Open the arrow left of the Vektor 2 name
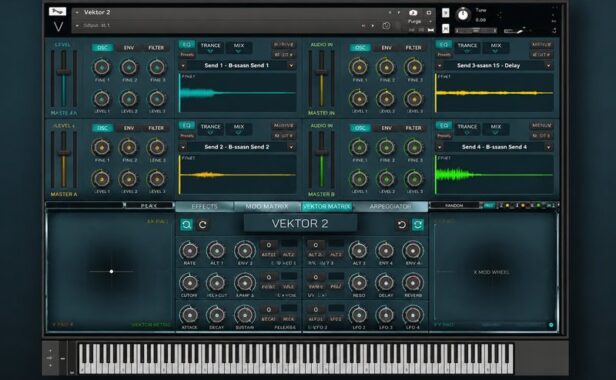 point(77,13)
